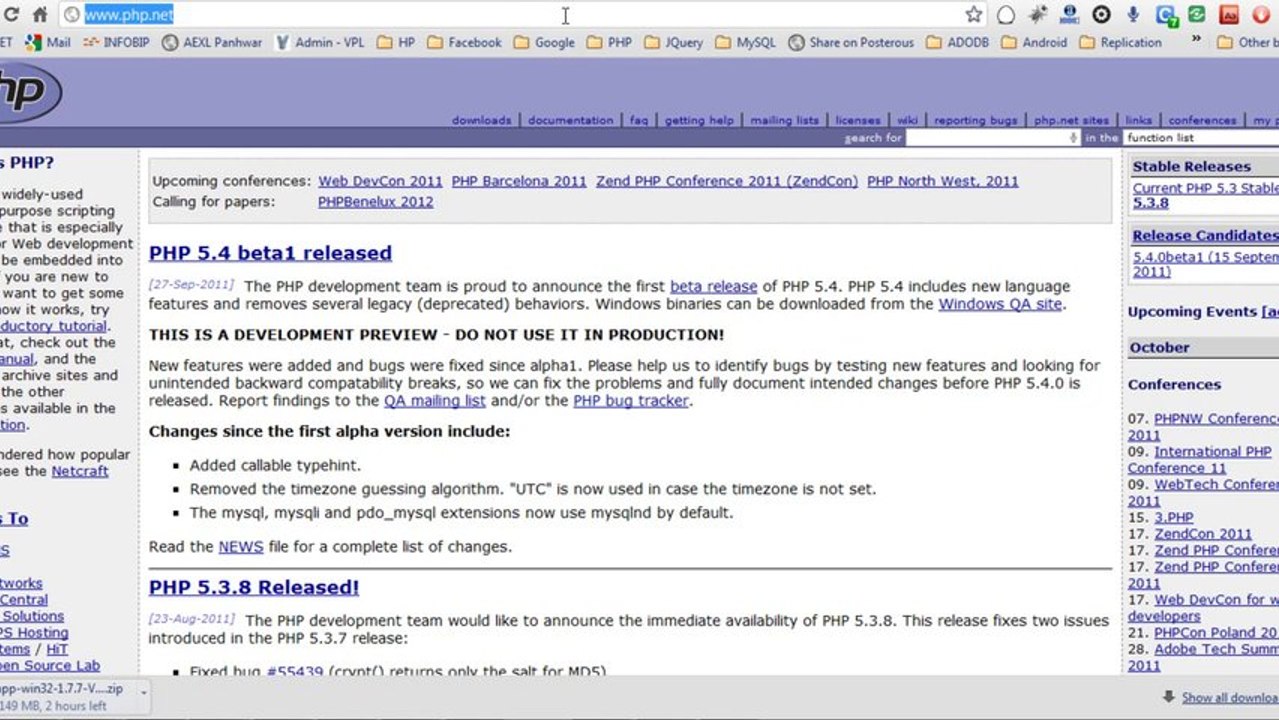Open the QA mailing list link
The image size is (1279, 720).
[x=434, y=400]
